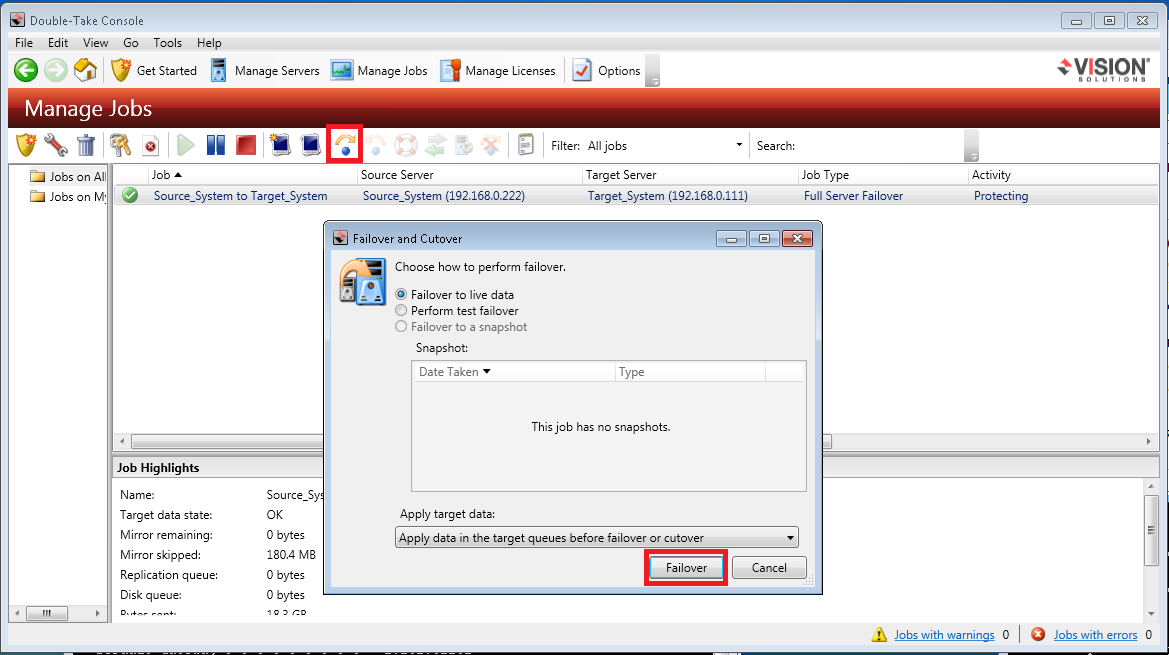The width and height of the screenshot is (1169, 655).
Task: Sort snapshots by Date Taken column
Action: [x=455, y=372]
